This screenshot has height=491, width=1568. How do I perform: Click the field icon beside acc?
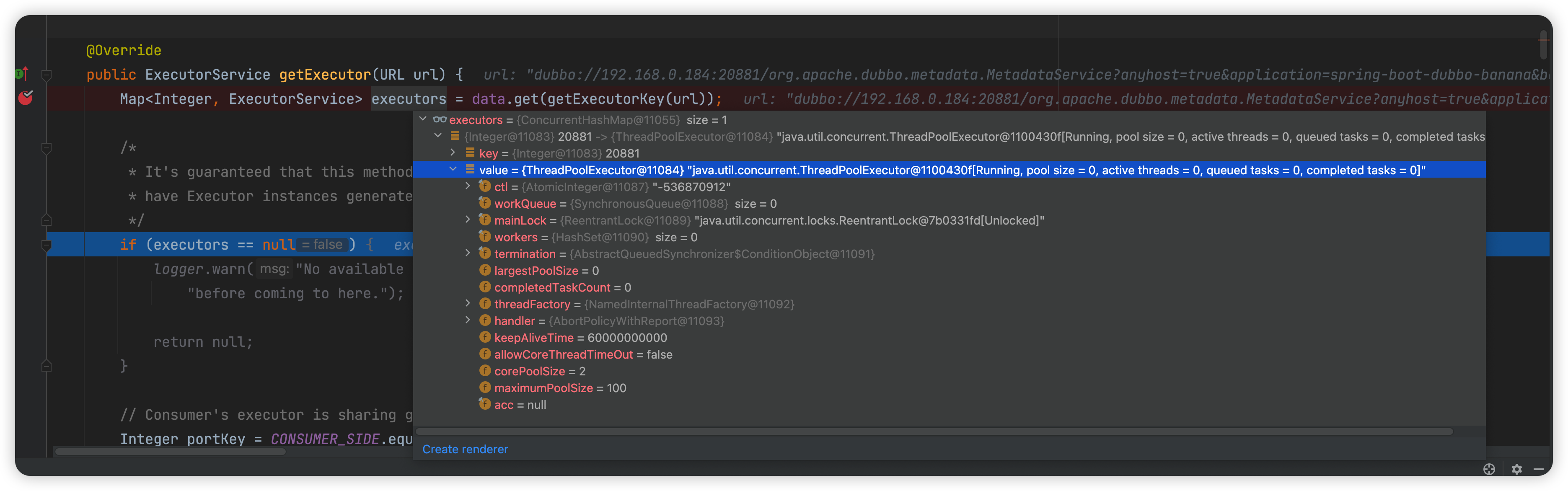[484, 404]
